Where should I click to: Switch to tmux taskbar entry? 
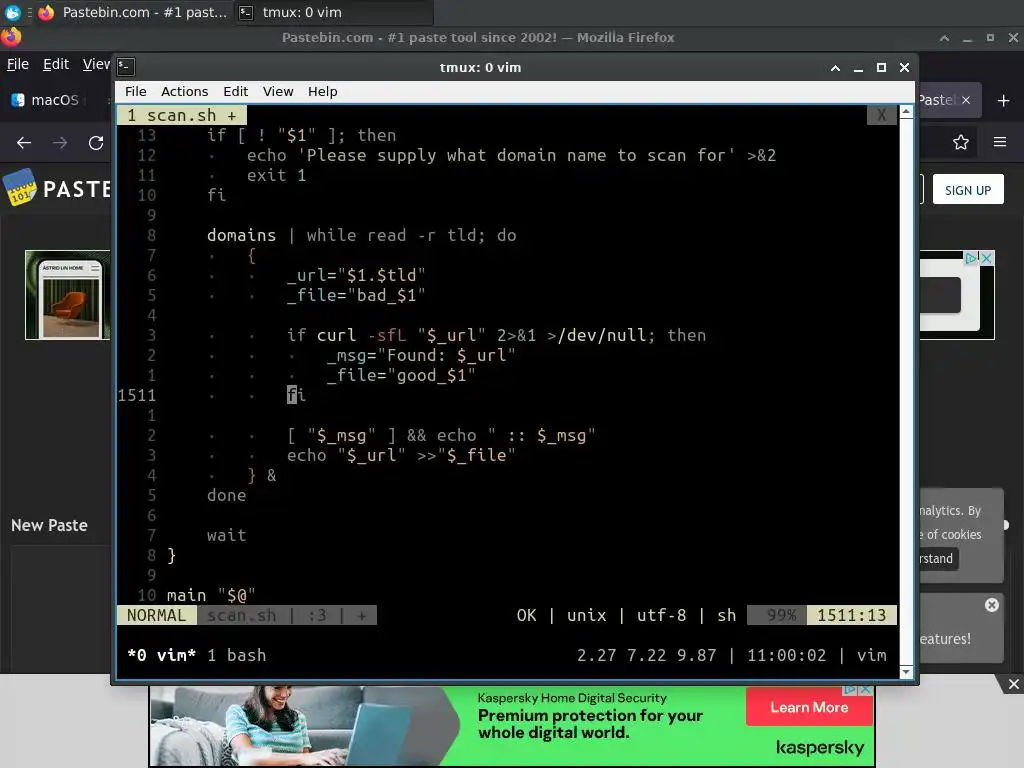pos(333,12)
